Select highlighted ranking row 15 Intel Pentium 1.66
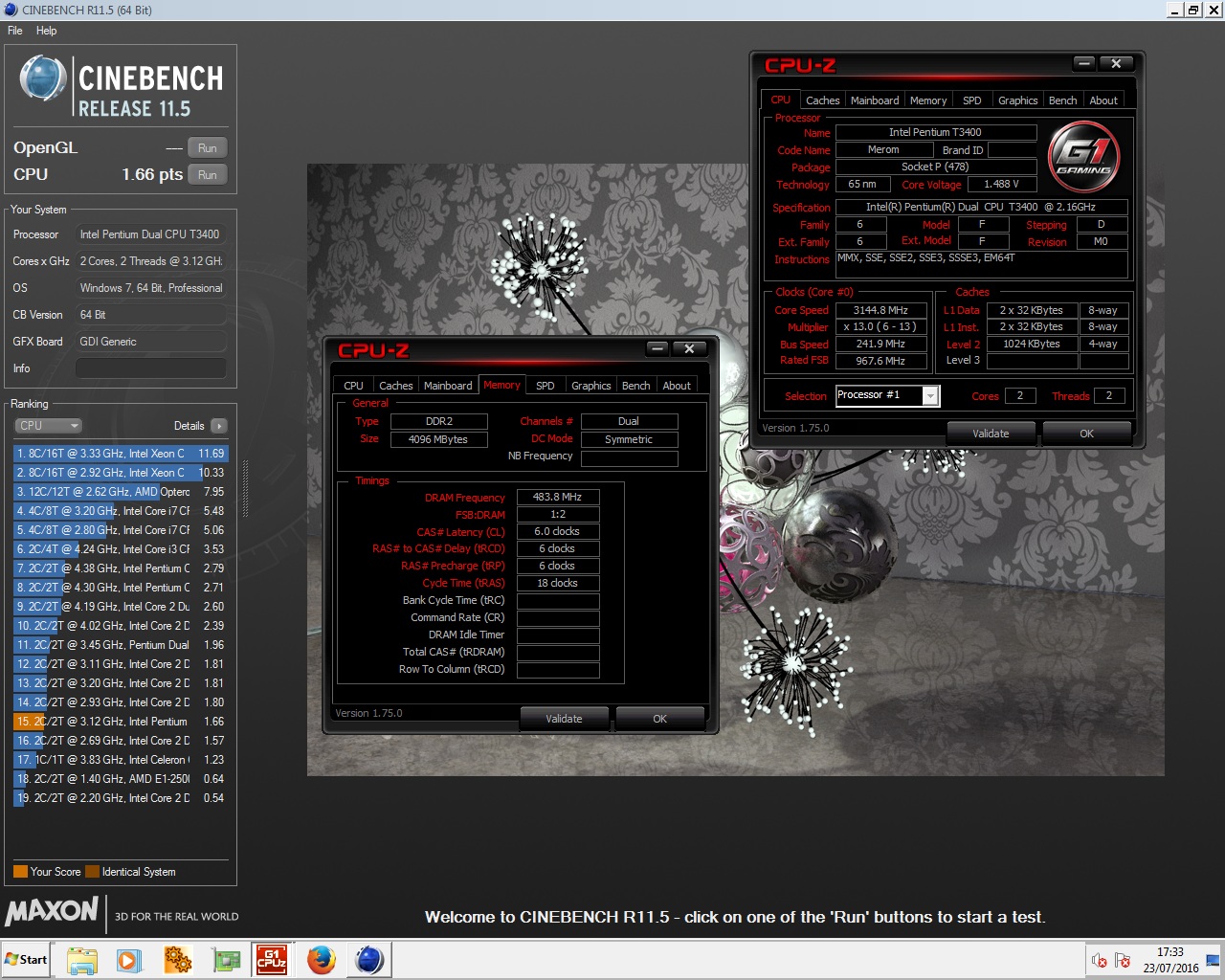The width and height of the screenshot is (1225, 980). tap(121, 722)
